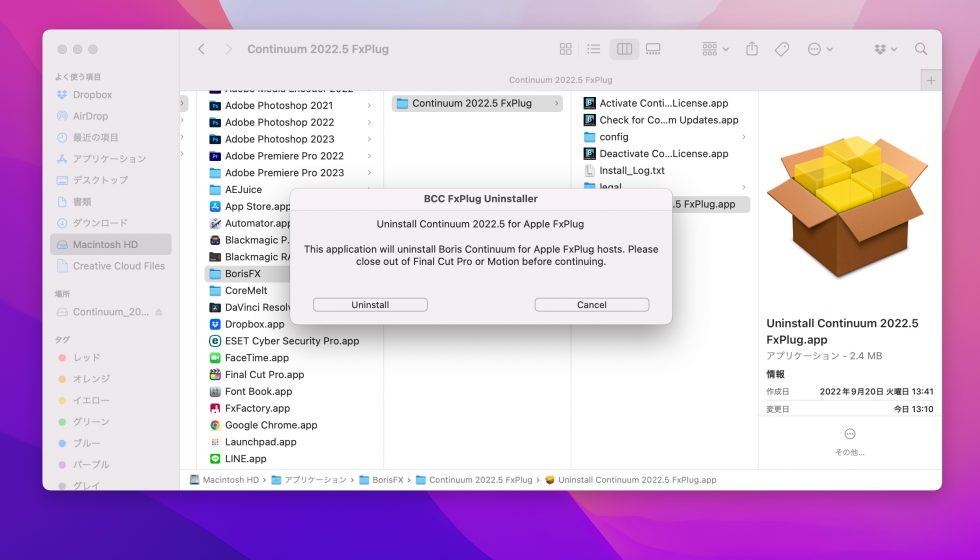Select Check for Co...m Updates.app

coord(669,120)
